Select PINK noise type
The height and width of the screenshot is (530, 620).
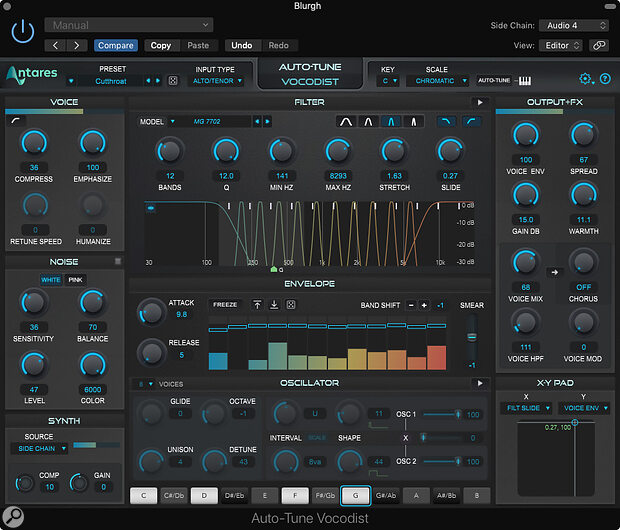click(75, 280)
